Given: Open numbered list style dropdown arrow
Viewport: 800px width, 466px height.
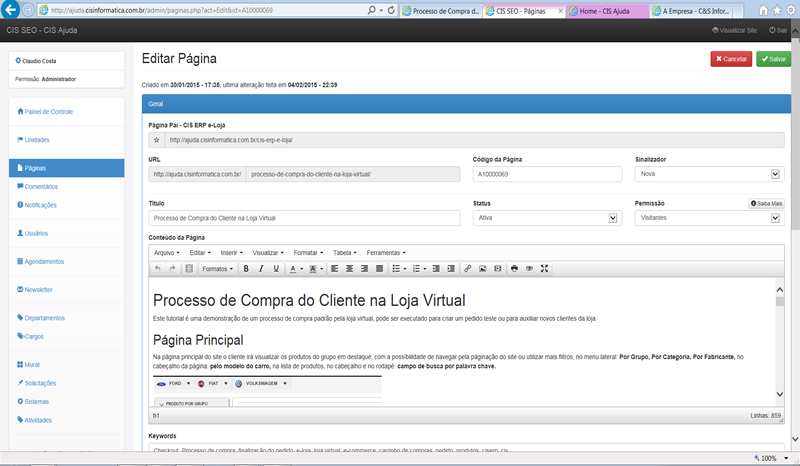Looking at the screenshot, I should 425,269.
